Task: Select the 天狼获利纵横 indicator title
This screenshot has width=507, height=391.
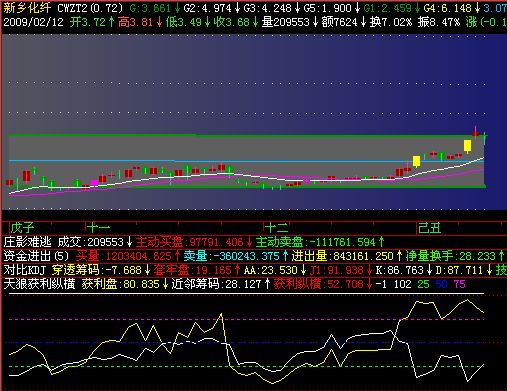Action: coord(39,284)
